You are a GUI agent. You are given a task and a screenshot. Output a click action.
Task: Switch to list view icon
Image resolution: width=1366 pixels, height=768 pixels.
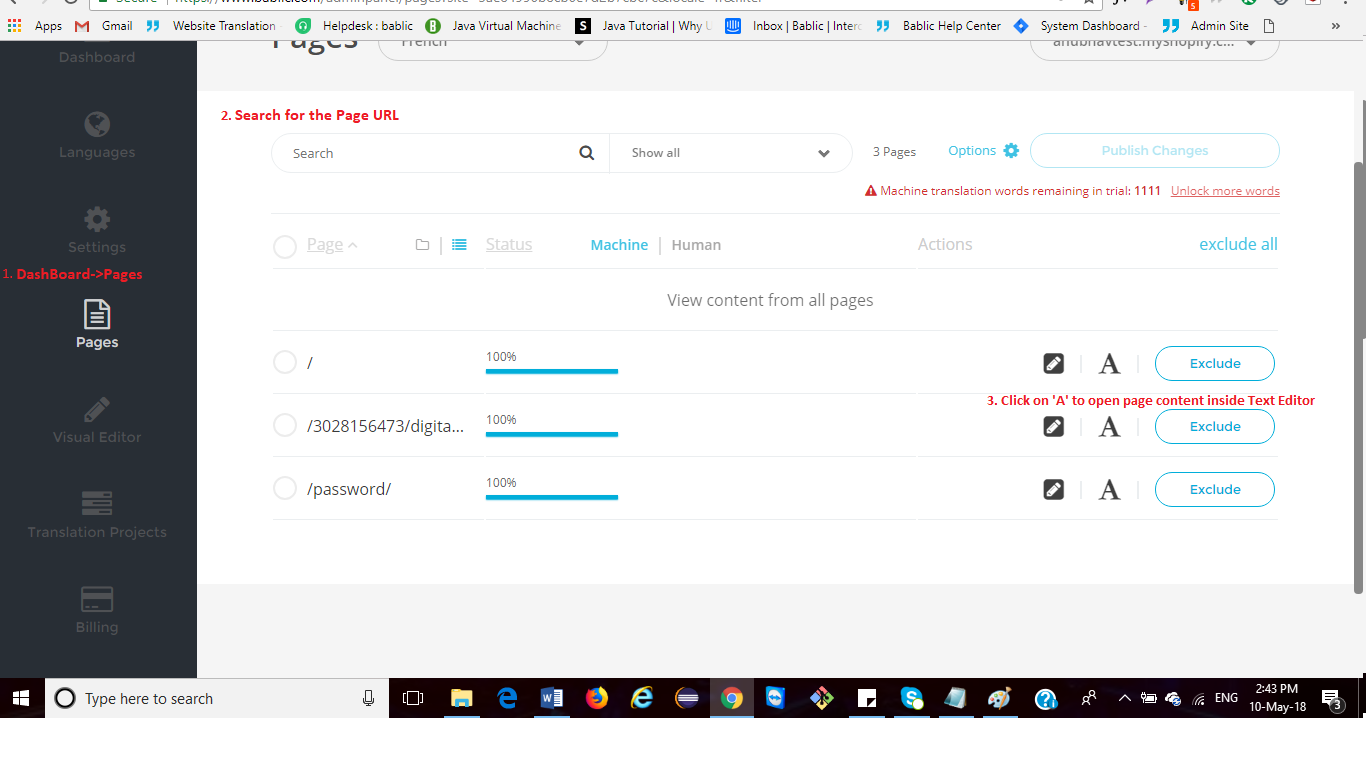(459, 245)
